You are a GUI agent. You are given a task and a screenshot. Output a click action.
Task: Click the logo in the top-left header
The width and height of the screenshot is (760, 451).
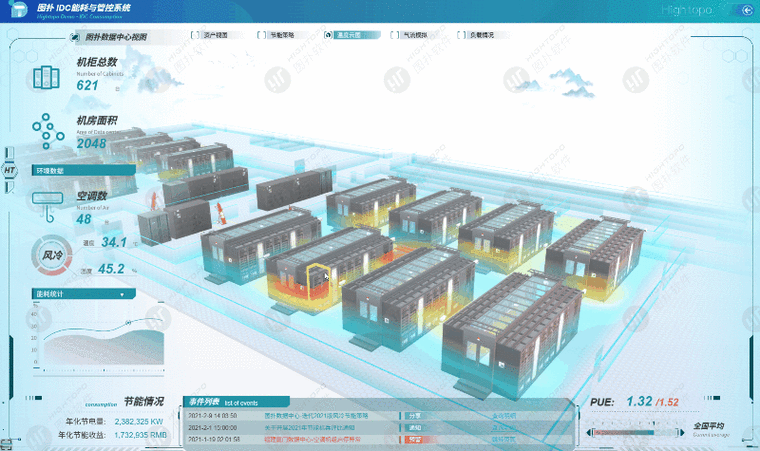tap(18, 9)
